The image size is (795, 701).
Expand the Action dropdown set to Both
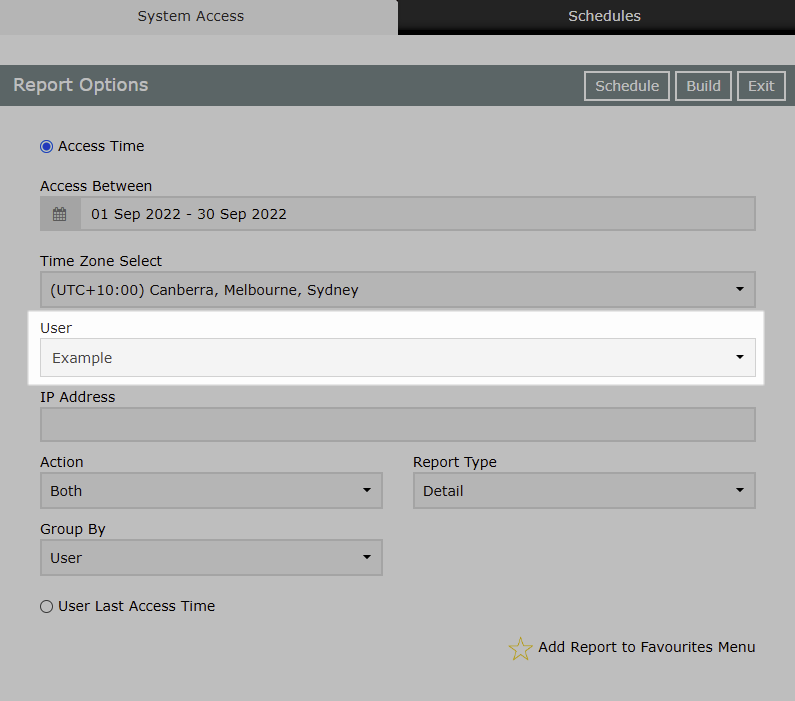point(211,490)
